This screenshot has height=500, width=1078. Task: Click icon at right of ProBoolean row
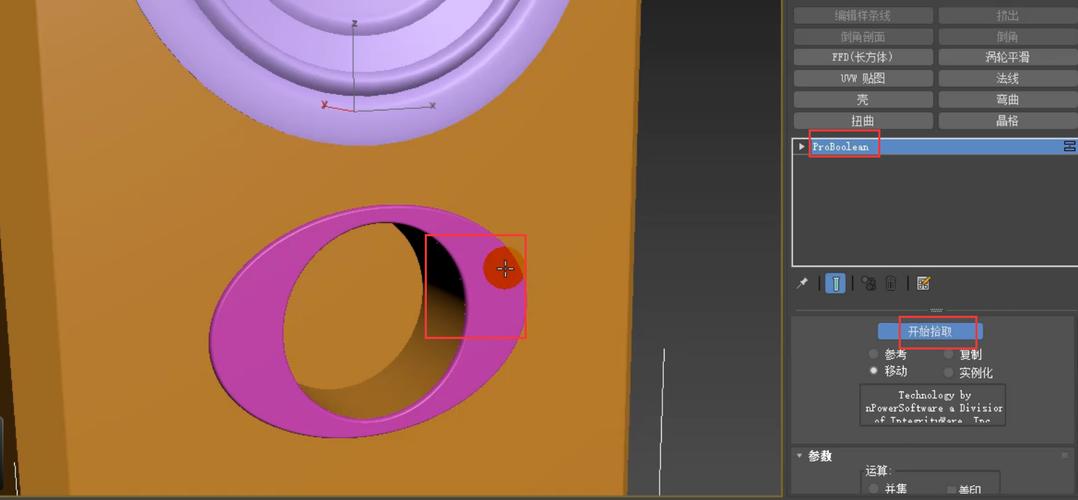click(1069, 147)
